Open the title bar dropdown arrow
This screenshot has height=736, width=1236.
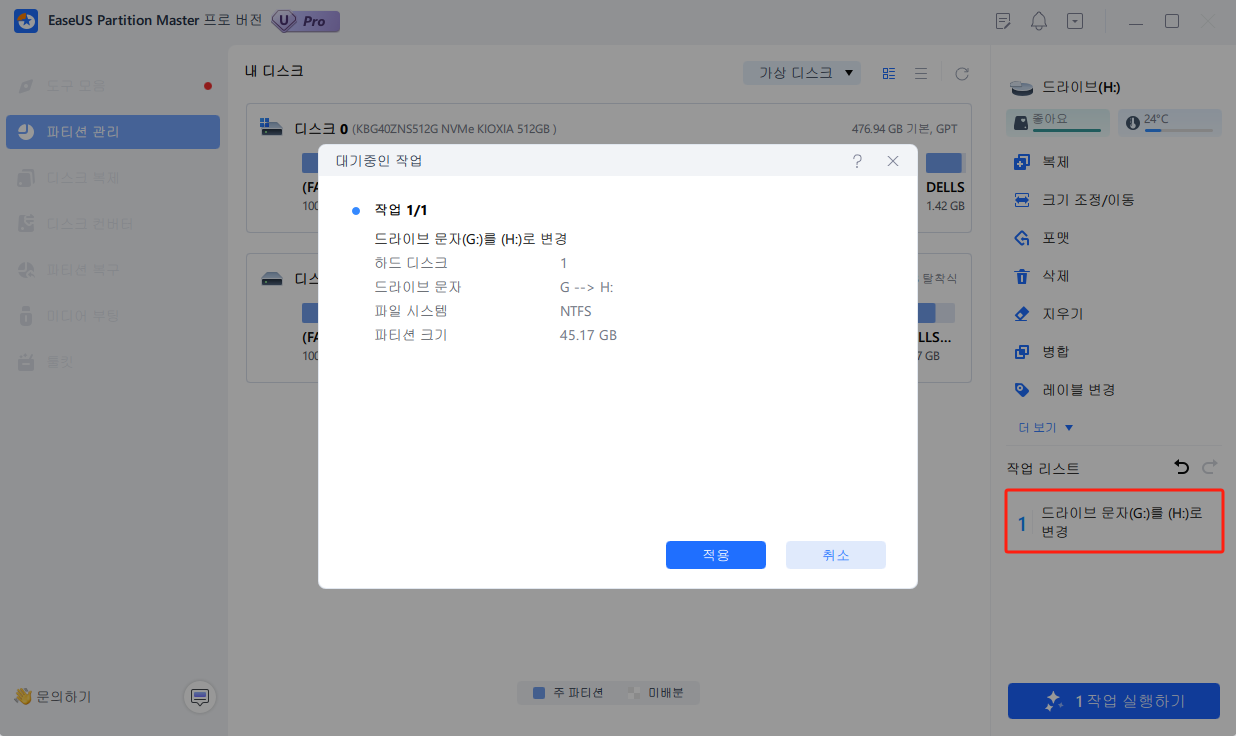(1074, 20)
